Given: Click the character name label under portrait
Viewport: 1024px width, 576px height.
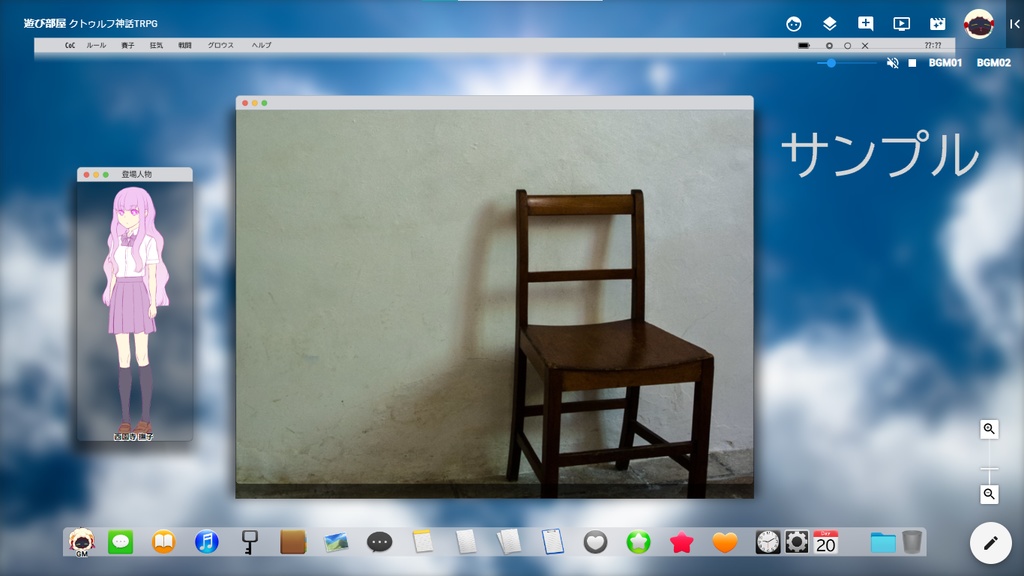Looking at the screenshot, I should tap(134, 436).
